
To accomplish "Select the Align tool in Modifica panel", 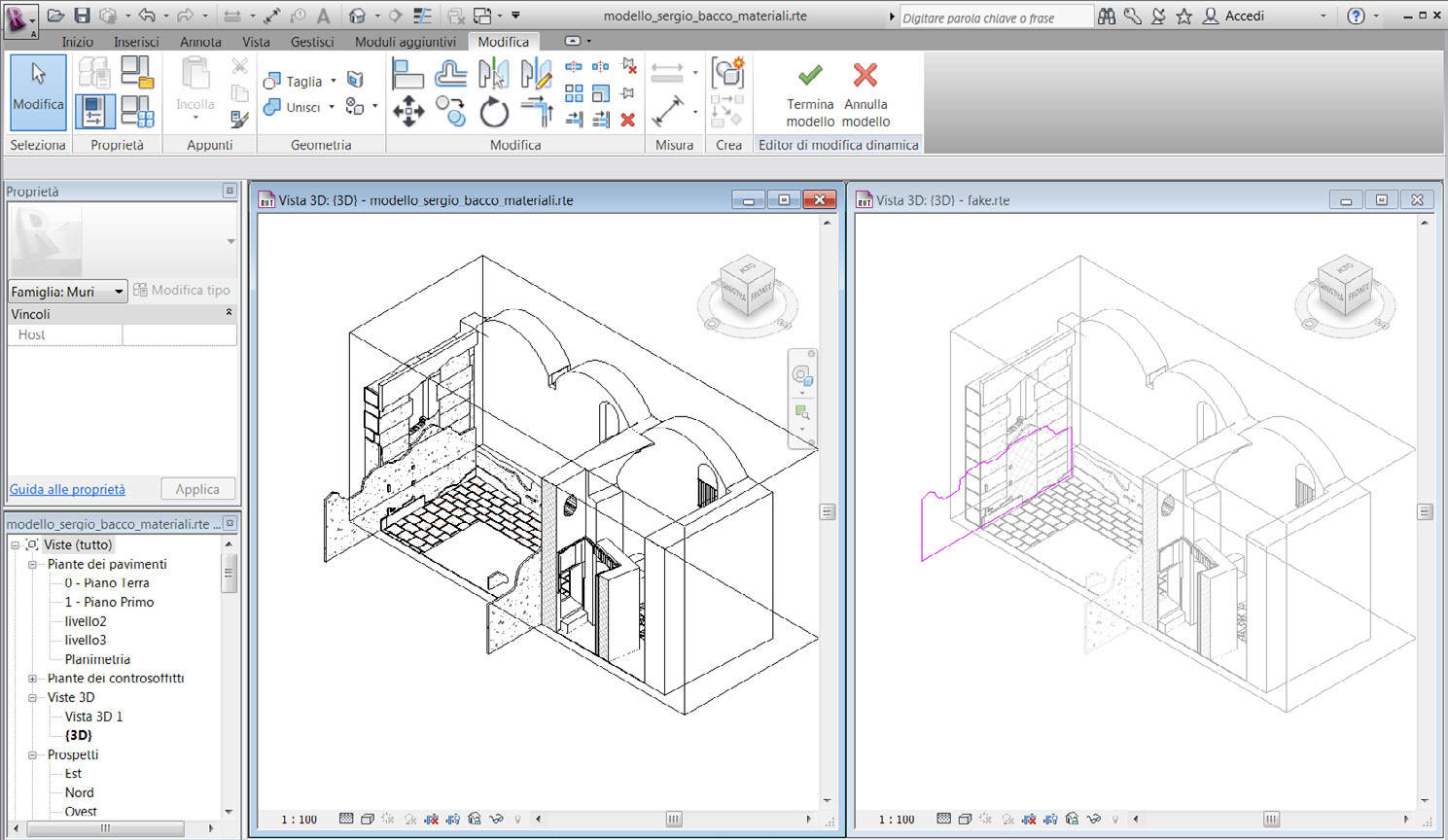I will pos(408,73).
